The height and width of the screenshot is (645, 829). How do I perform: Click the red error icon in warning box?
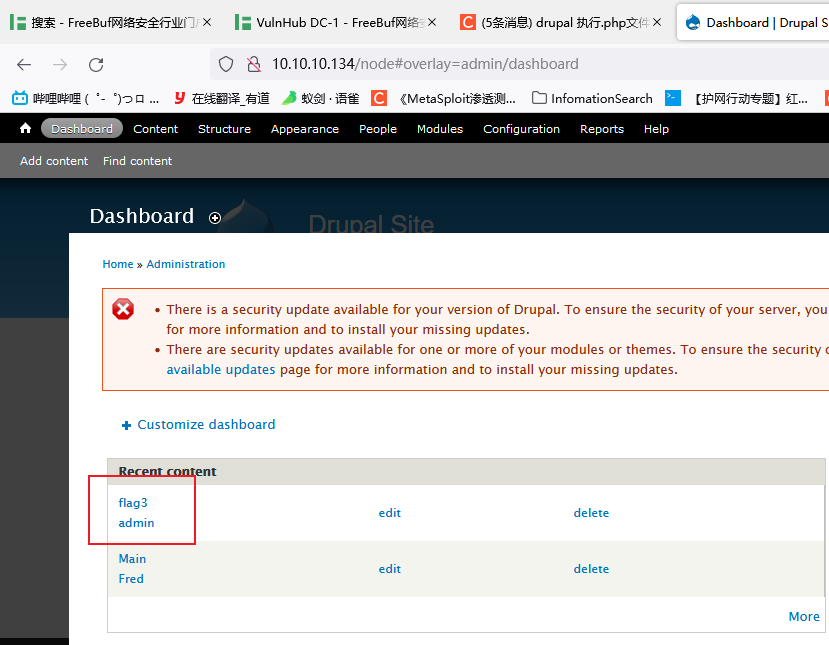123,309
